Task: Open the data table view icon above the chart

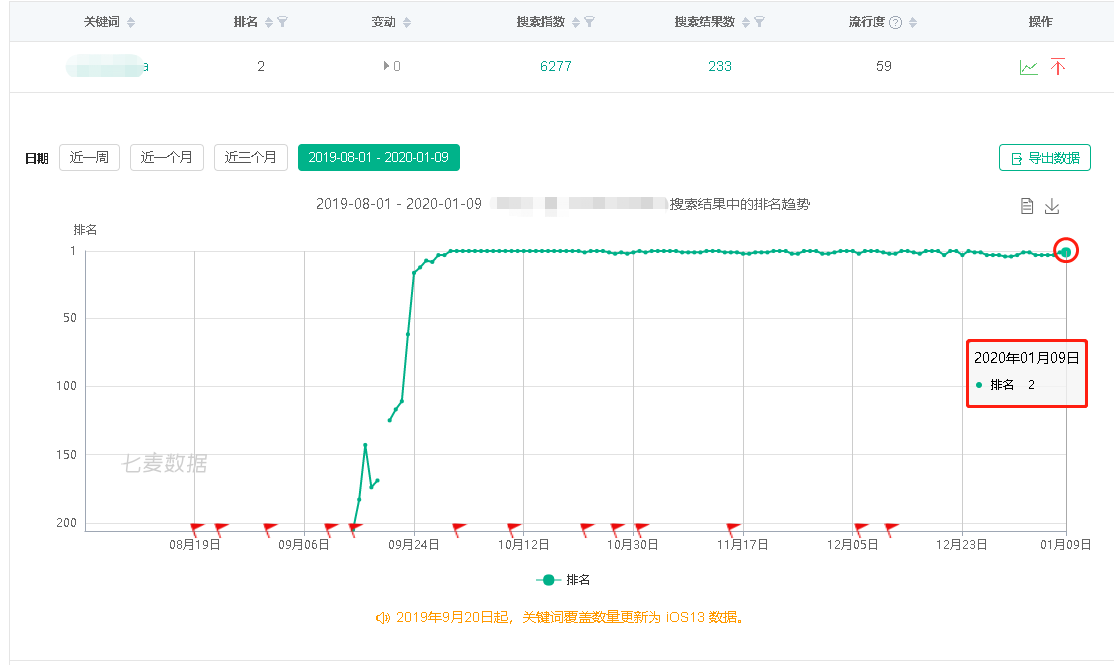Action: click(x=1027, y=206)
